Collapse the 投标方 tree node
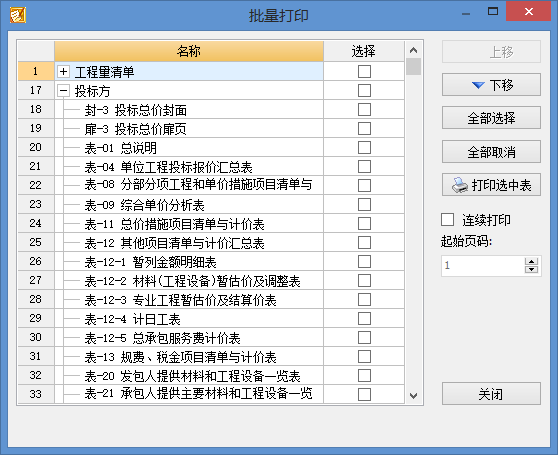The height and width of the screenshot is (455, 558). (x=63, y=91)
